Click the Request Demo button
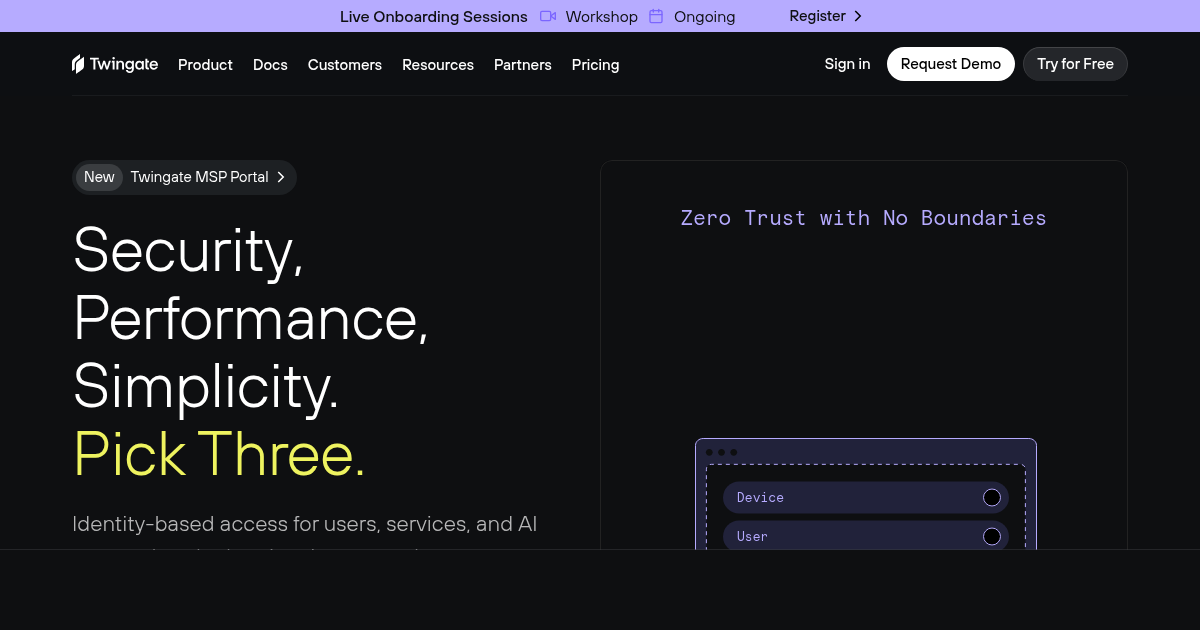The image size is (1200, 630). tap(950, 63)
